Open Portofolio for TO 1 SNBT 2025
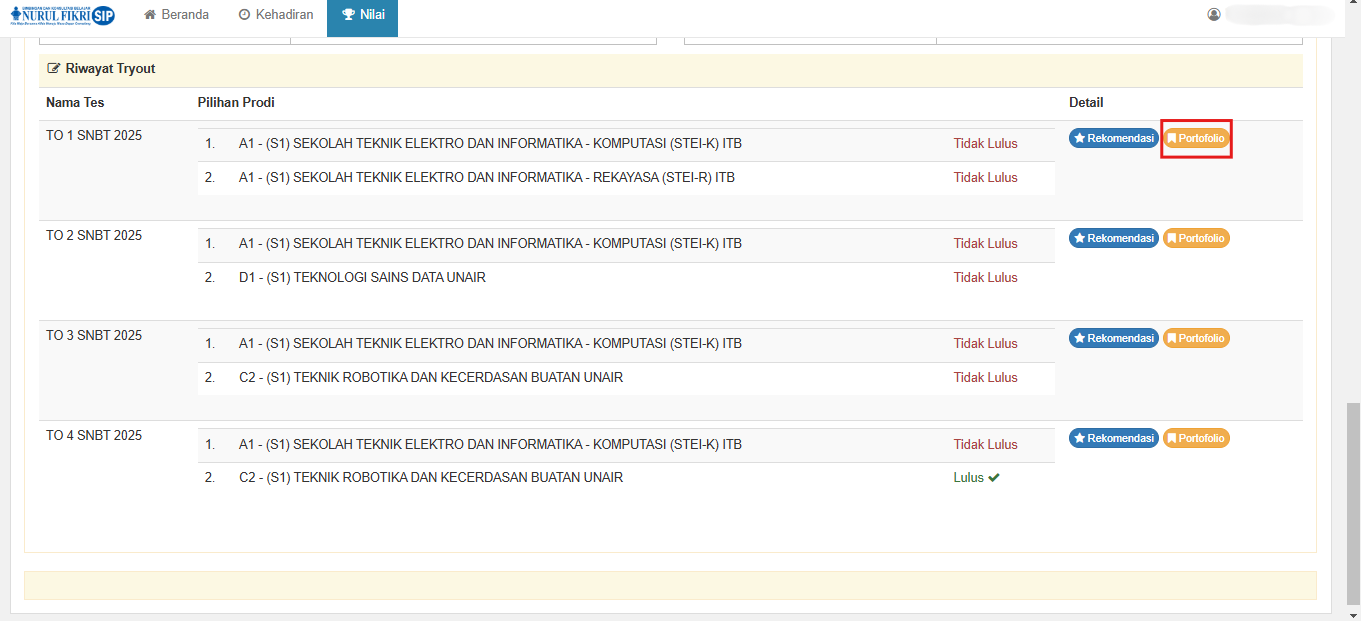This screenshot has height=621, width=1361. pyautogui.click(x=1196, y=138)
